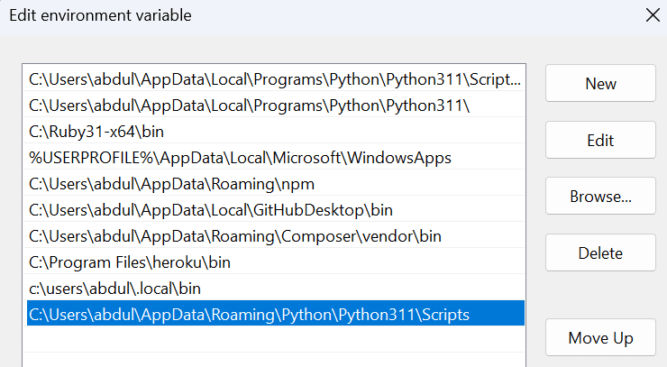Select the Composer\vendor\bin path entry

[x=275, y=236]
